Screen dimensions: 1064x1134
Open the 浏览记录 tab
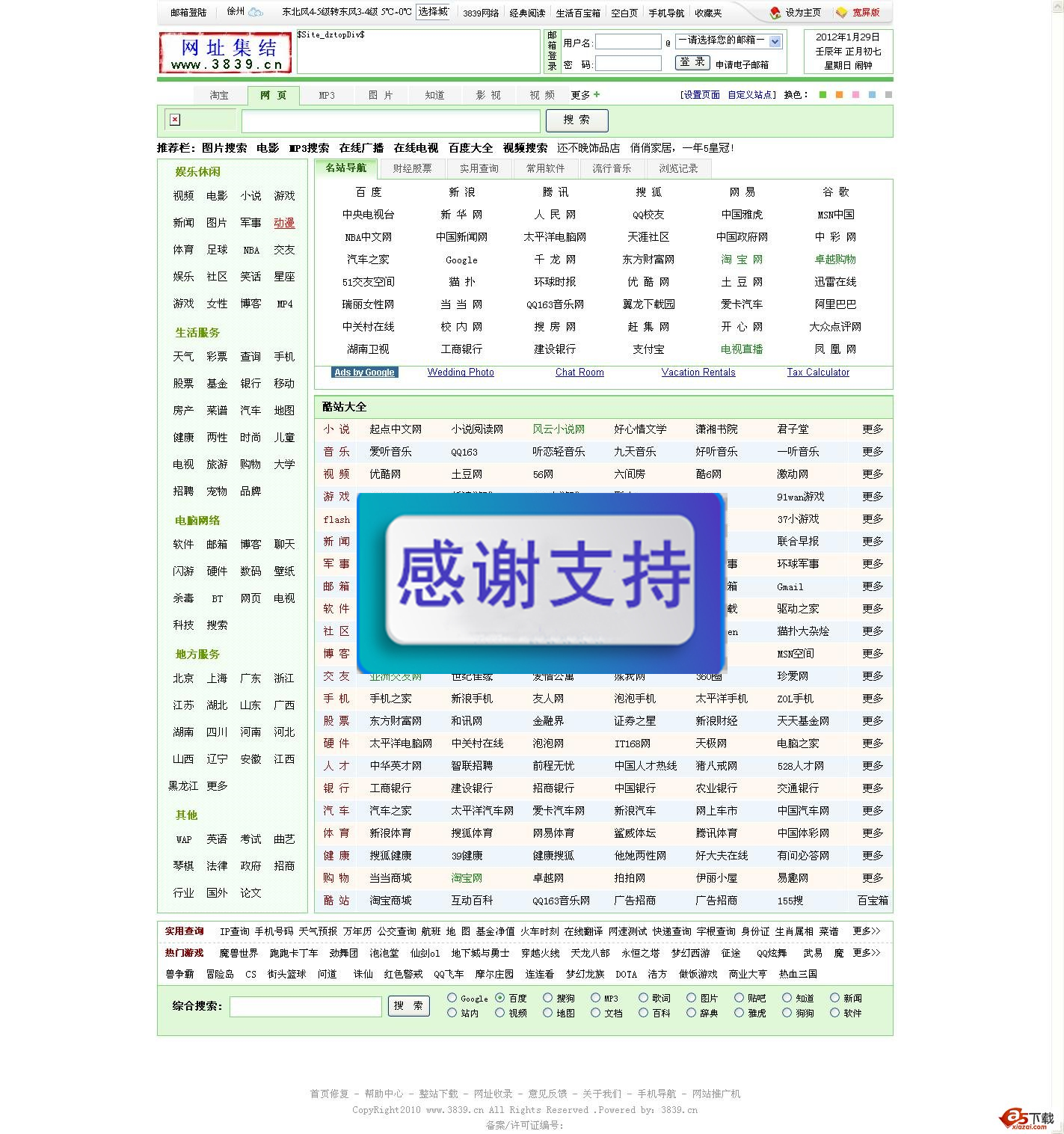pos(679,169)
